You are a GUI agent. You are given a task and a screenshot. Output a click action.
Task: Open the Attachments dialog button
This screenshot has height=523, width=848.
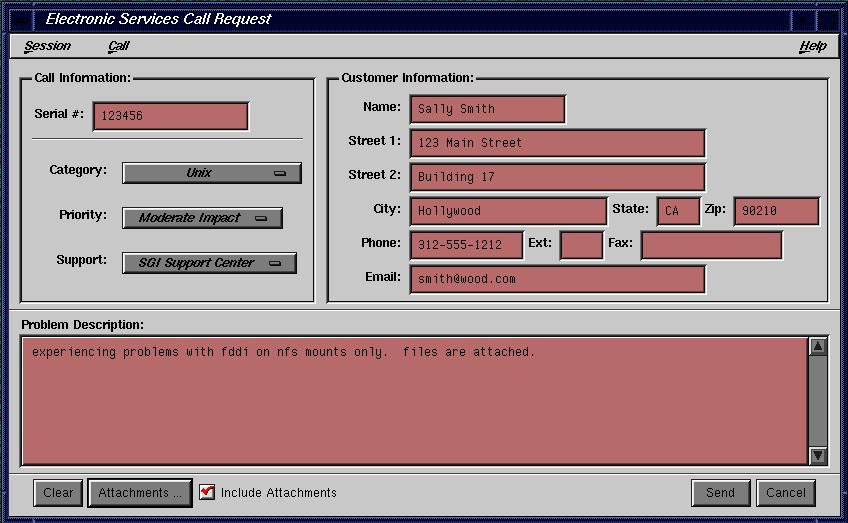[139, 493]
